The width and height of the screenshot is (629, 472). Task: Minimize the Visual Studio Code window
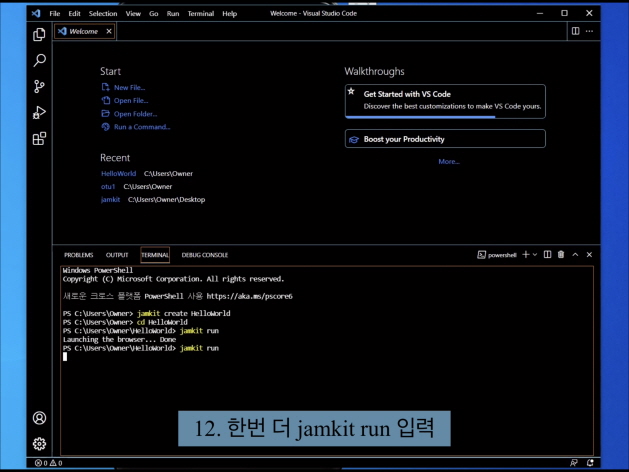tap(540, 13)
